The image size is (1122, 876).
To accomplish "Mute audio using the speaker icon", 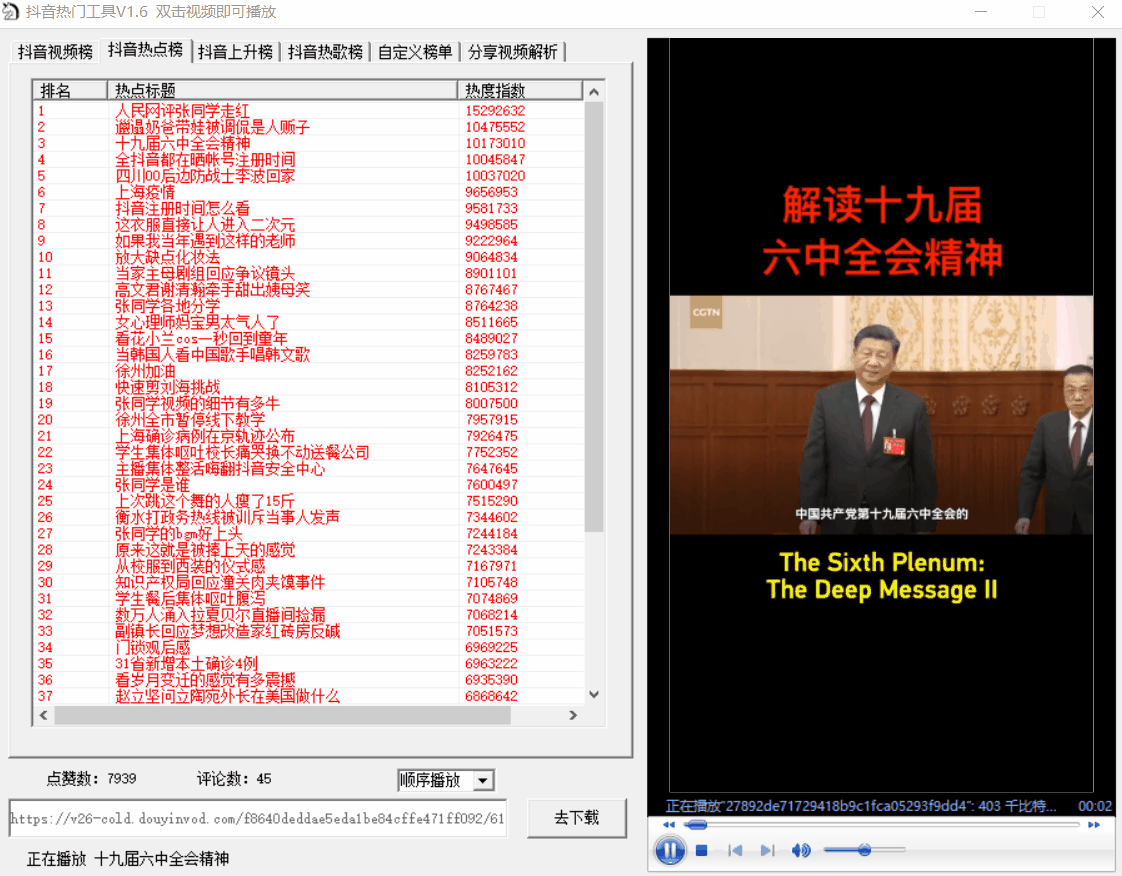I will coord(801,850).
